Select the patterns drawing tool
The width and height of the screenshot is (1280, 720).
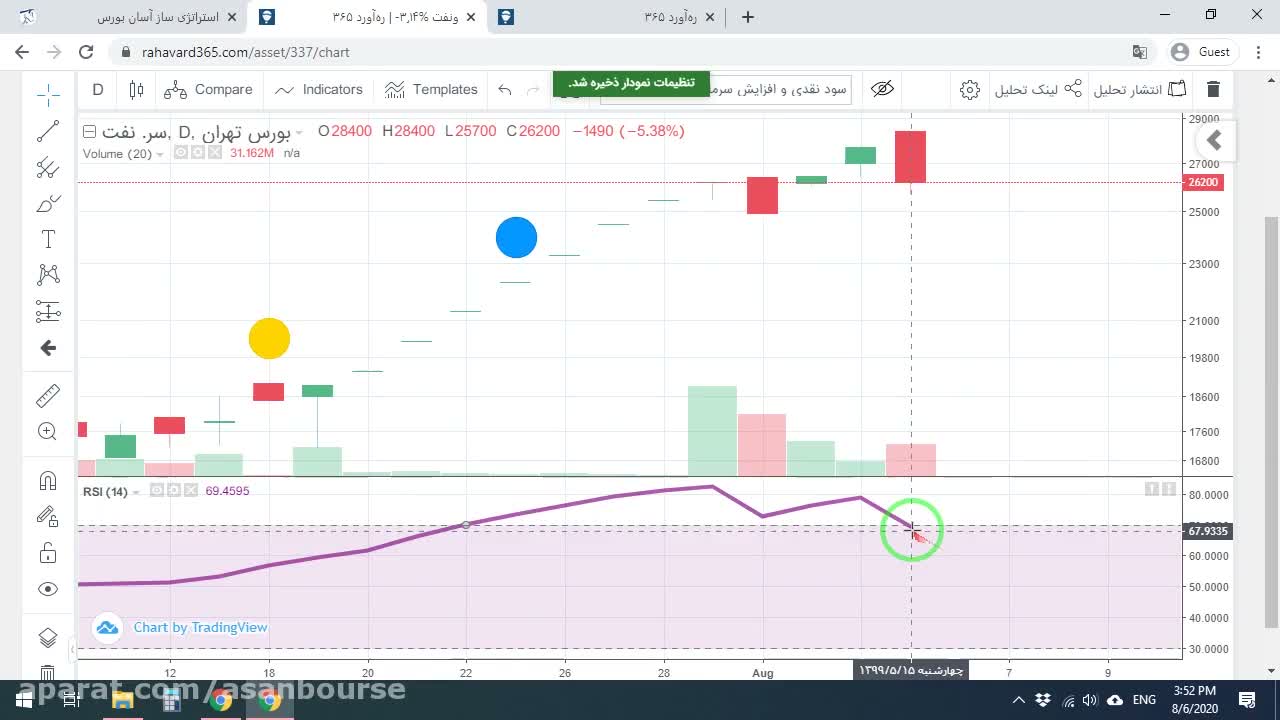[x=48, y=275]
